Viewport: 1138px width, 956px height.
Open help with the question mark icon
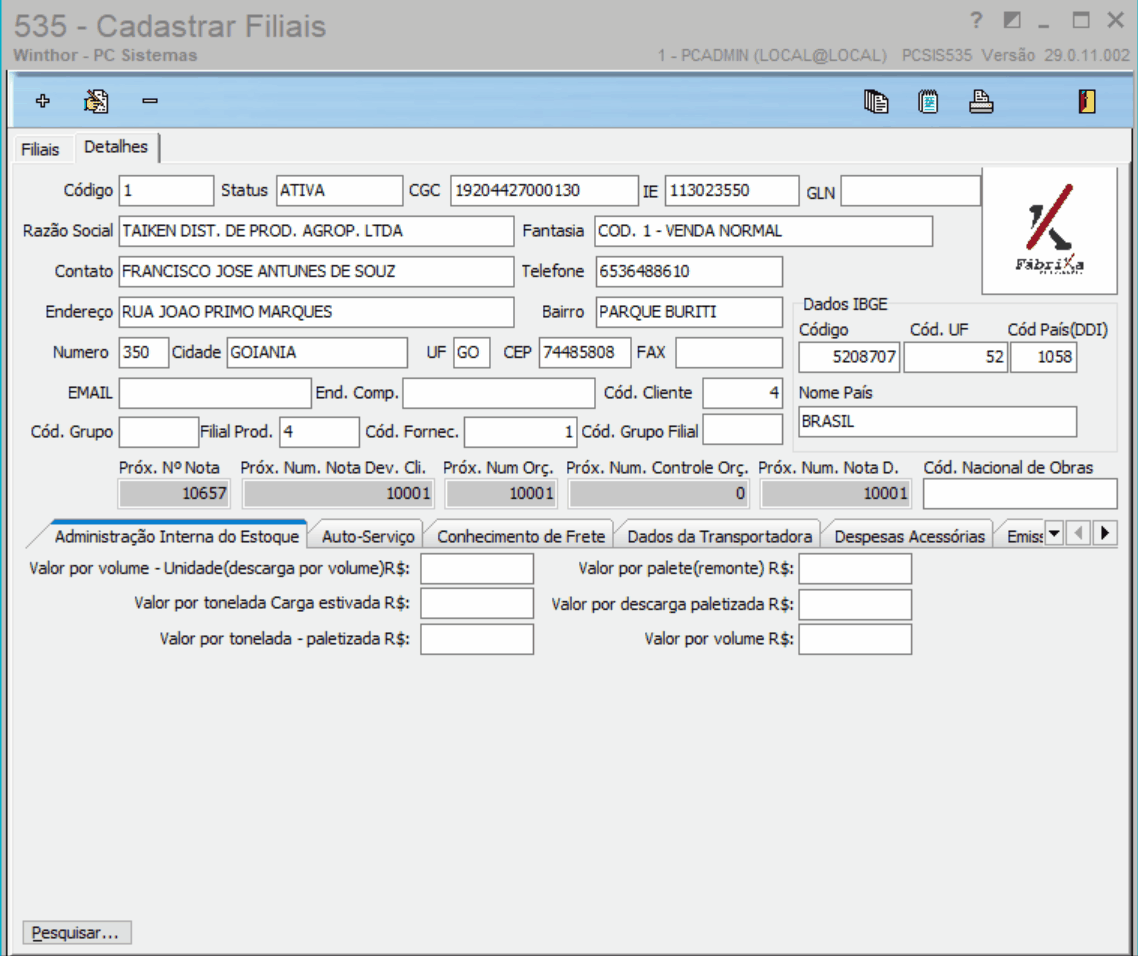(976, 20)
